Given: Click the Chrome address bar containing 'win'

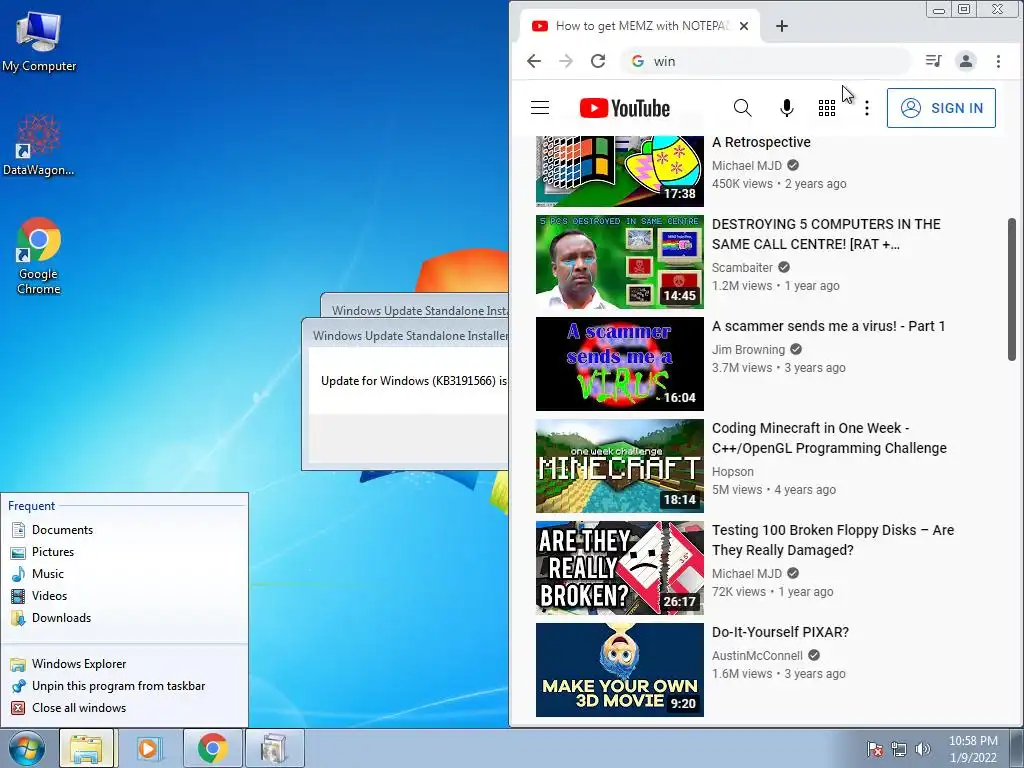Looking at the screenshot, I should point(765,61).
